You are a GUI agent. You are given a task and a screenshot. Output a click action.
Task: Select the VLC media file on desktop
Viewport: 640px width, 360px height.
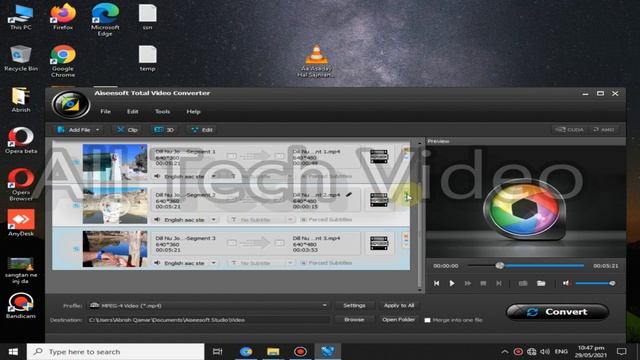316,61
